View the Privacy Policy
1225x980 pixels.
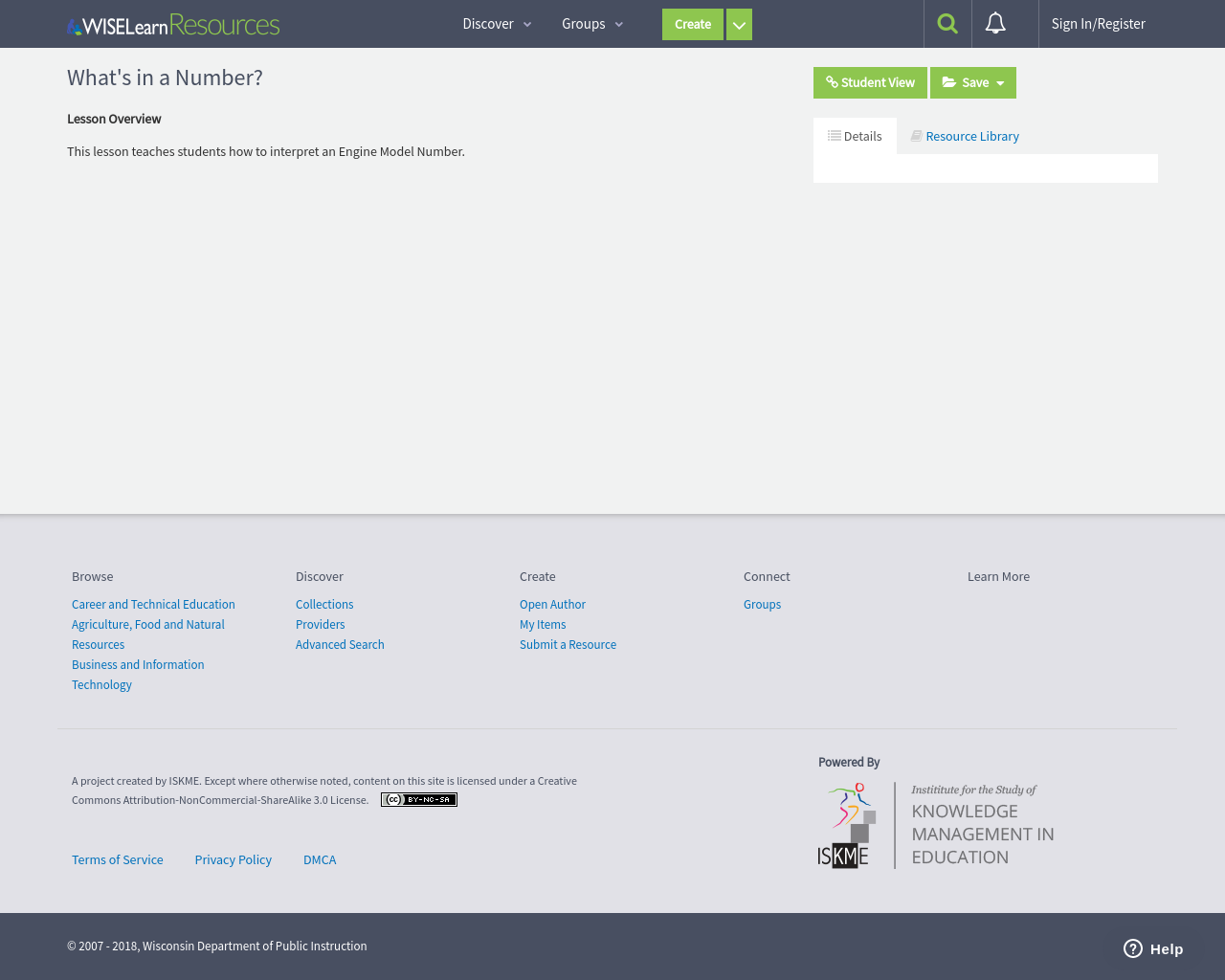pos(234,860)
